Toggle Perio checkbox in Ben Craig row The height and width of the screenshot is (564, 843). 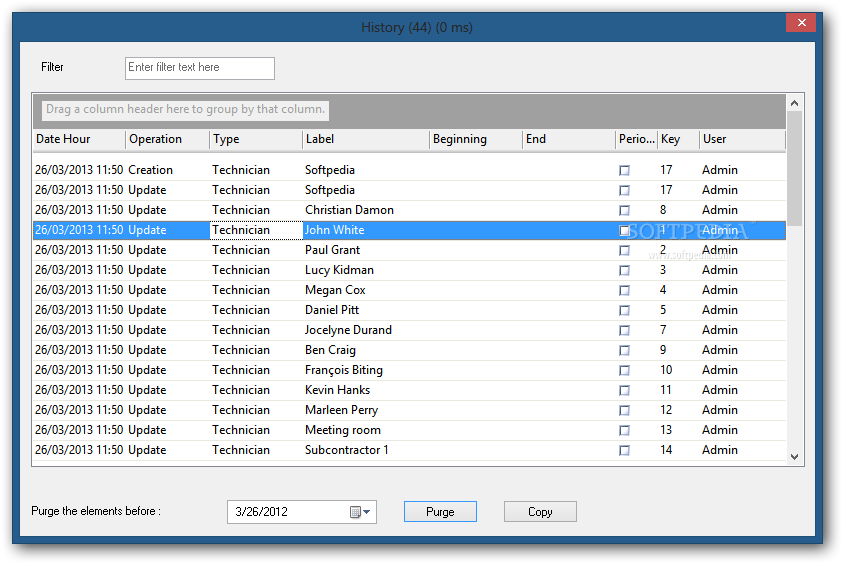(624, 351)
